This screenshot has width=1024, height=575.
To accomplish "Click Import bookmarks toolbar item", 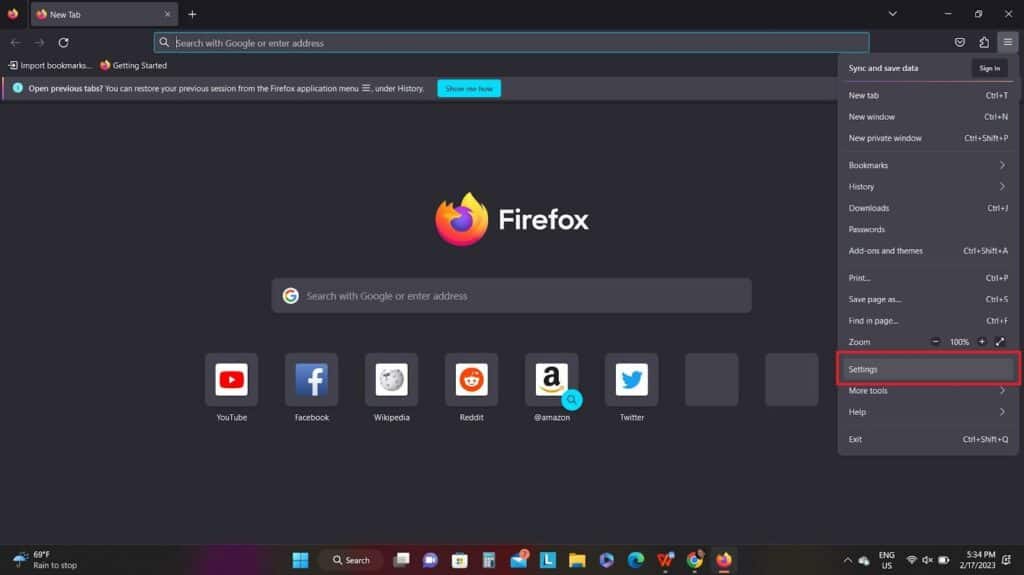I will click(x=50, y=65).
